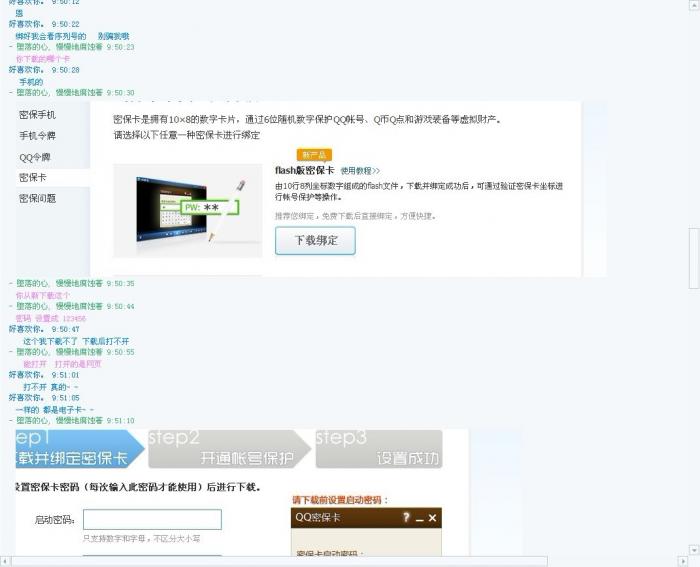Close the QQ密保卡 widget with the X
700x567 pixels.
432,518
